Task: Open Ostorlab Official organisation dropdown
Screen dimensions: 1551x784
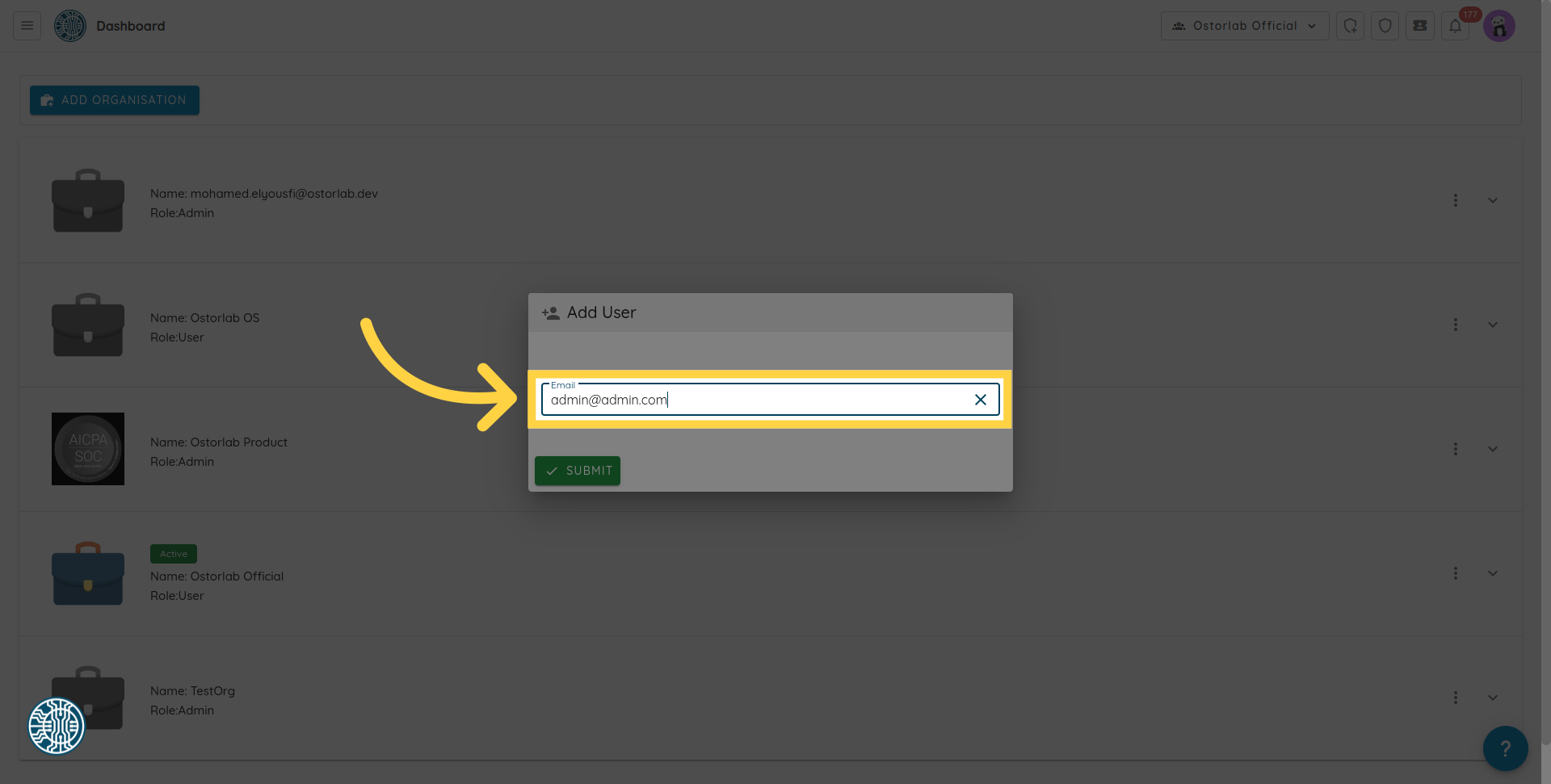Action: click(1244, 26)
